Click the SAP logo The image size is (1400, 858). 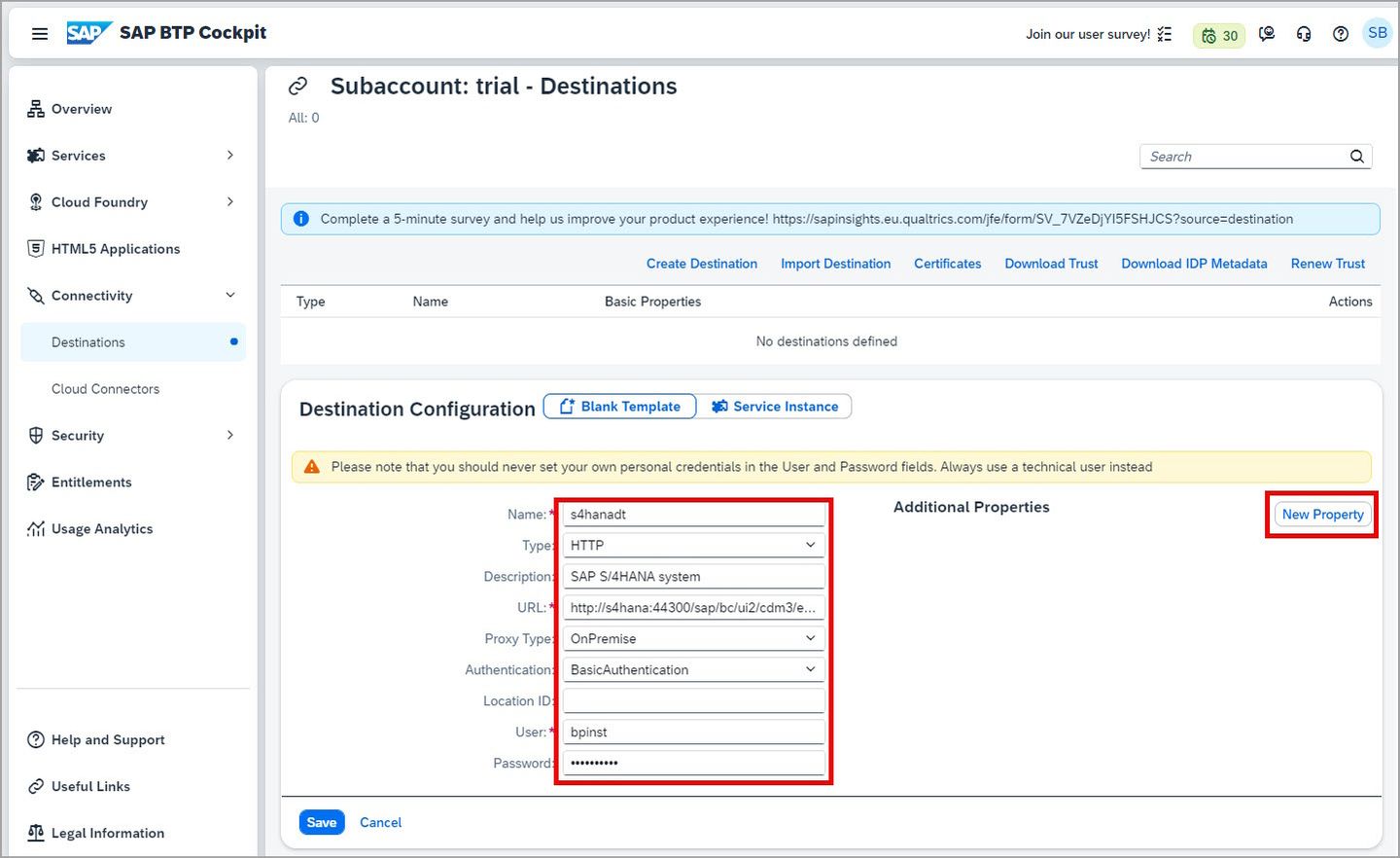click(88, 33)
